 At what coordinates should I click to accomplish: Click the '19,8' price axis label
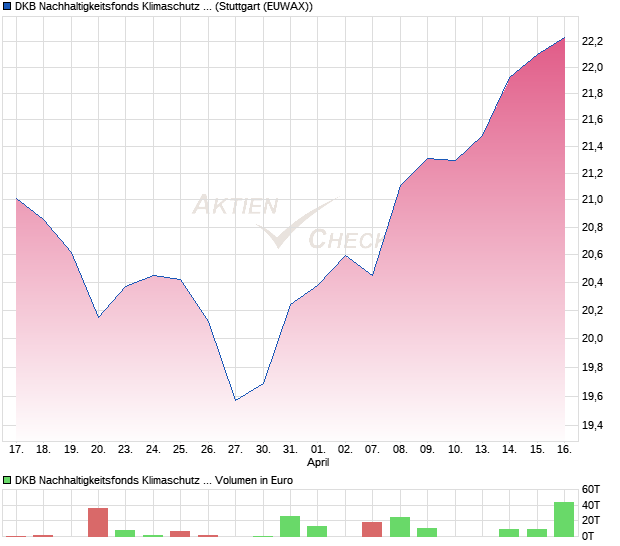point(592,368)
